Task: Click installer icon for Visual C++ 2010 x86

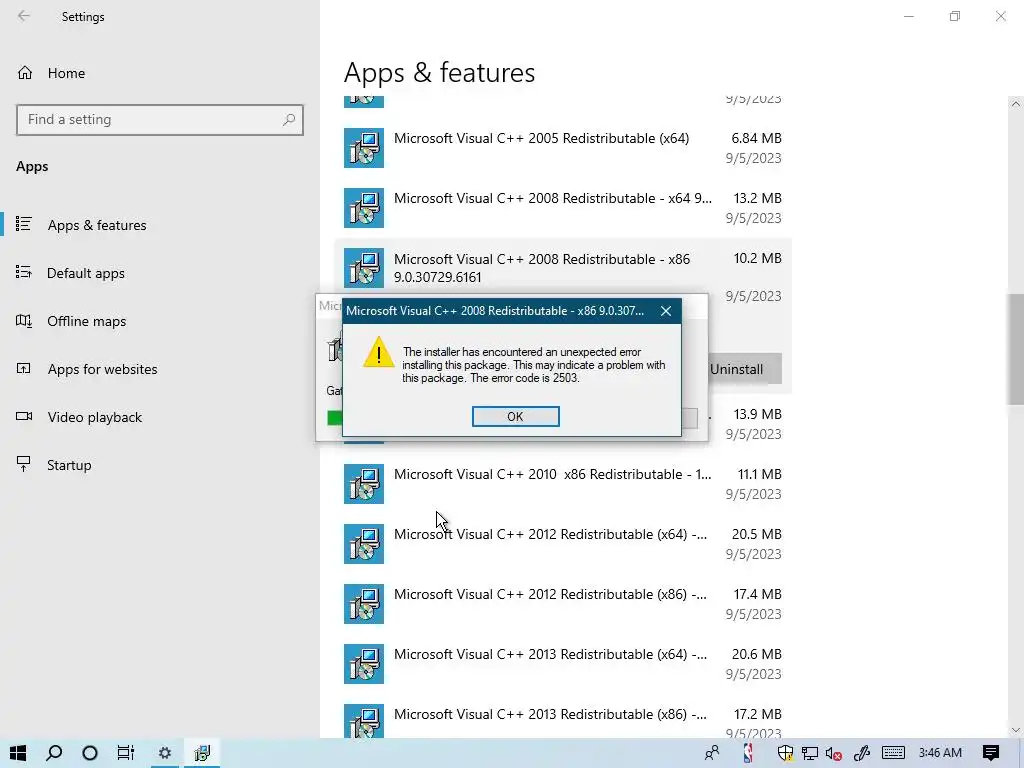Action: 364,484
